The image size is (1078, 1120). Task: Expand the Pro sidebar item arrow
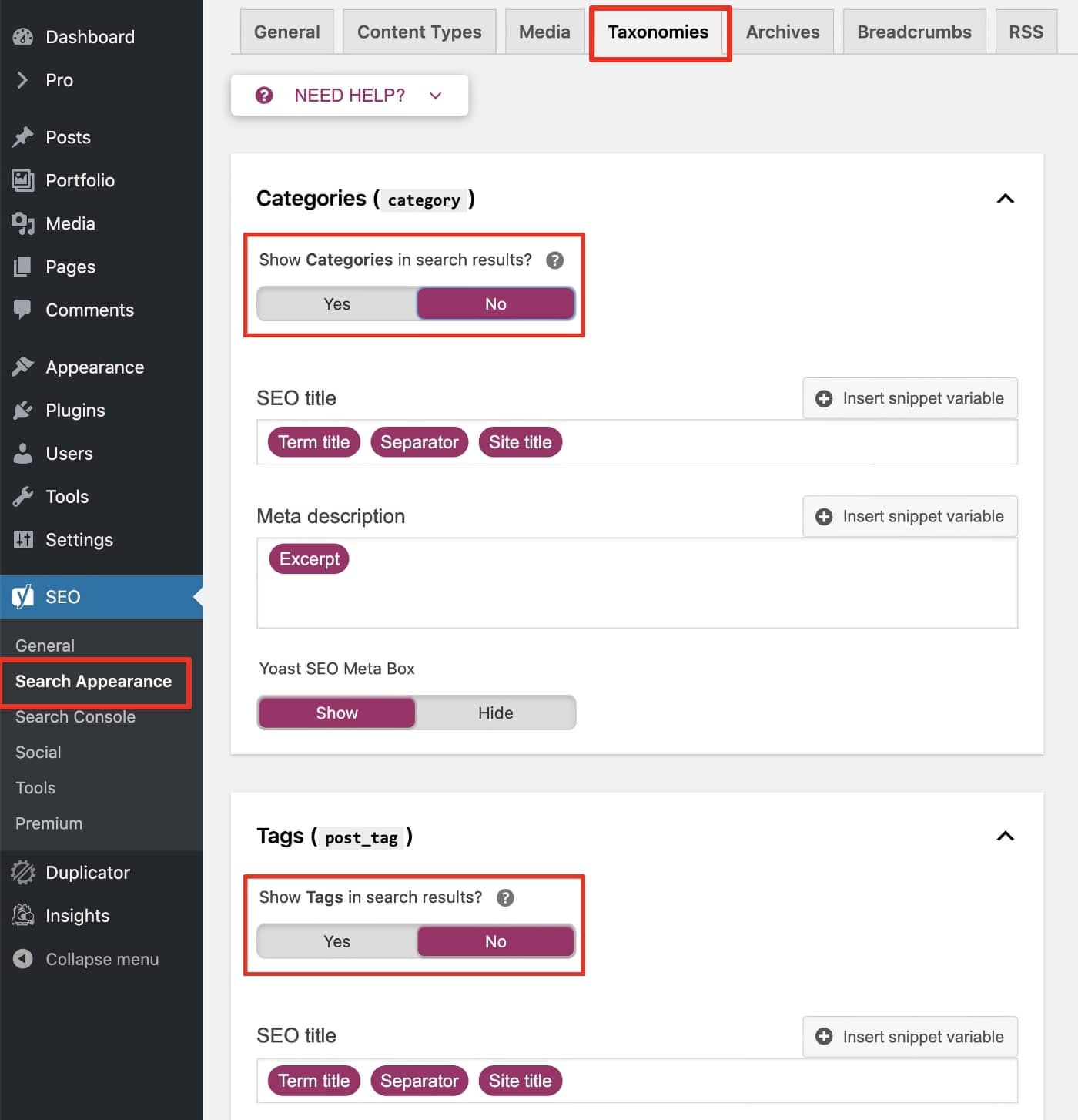click(23, 79)
